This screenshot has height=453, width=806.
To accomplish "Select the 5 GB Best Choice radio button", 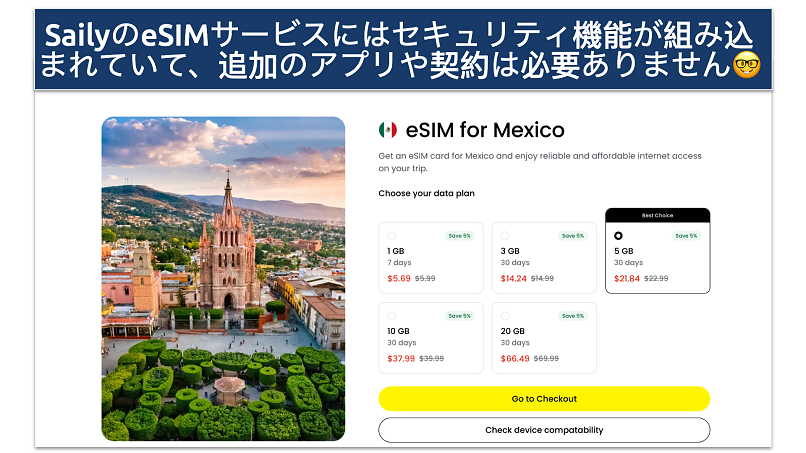I will 618,235.
